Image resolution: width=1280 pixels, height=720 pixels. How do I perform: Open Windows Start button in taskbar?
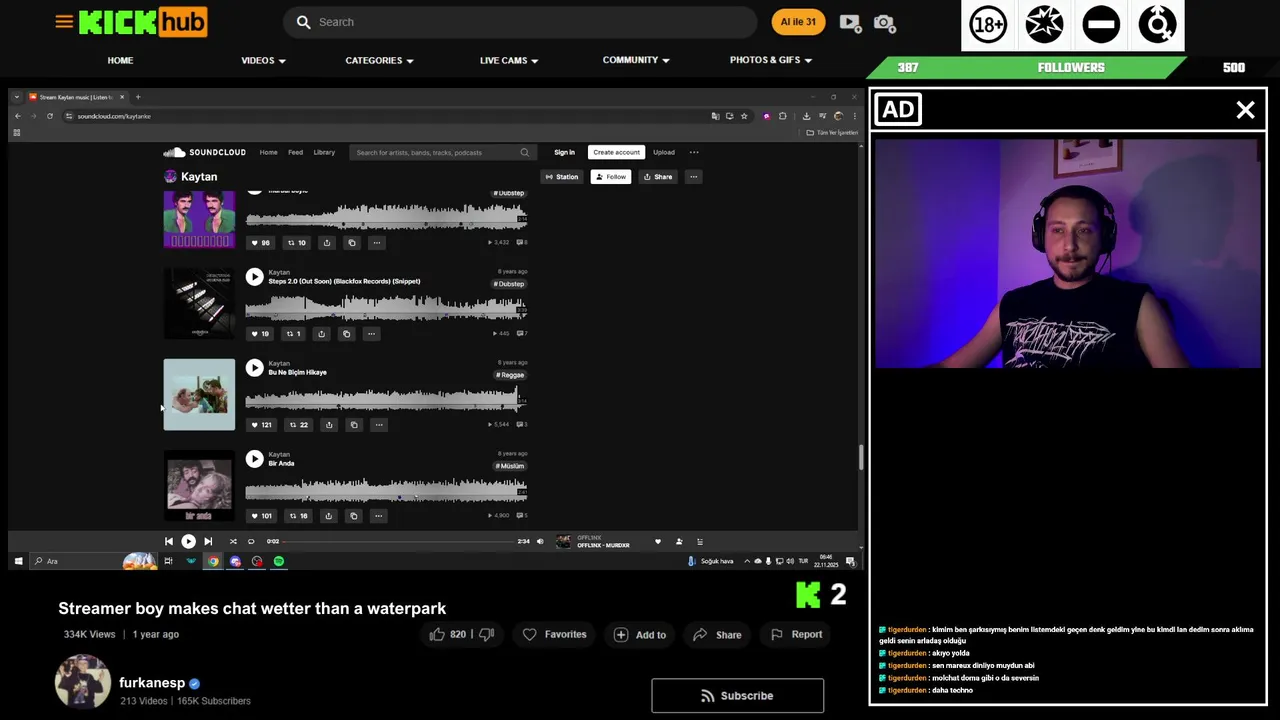tap(18, 561)
